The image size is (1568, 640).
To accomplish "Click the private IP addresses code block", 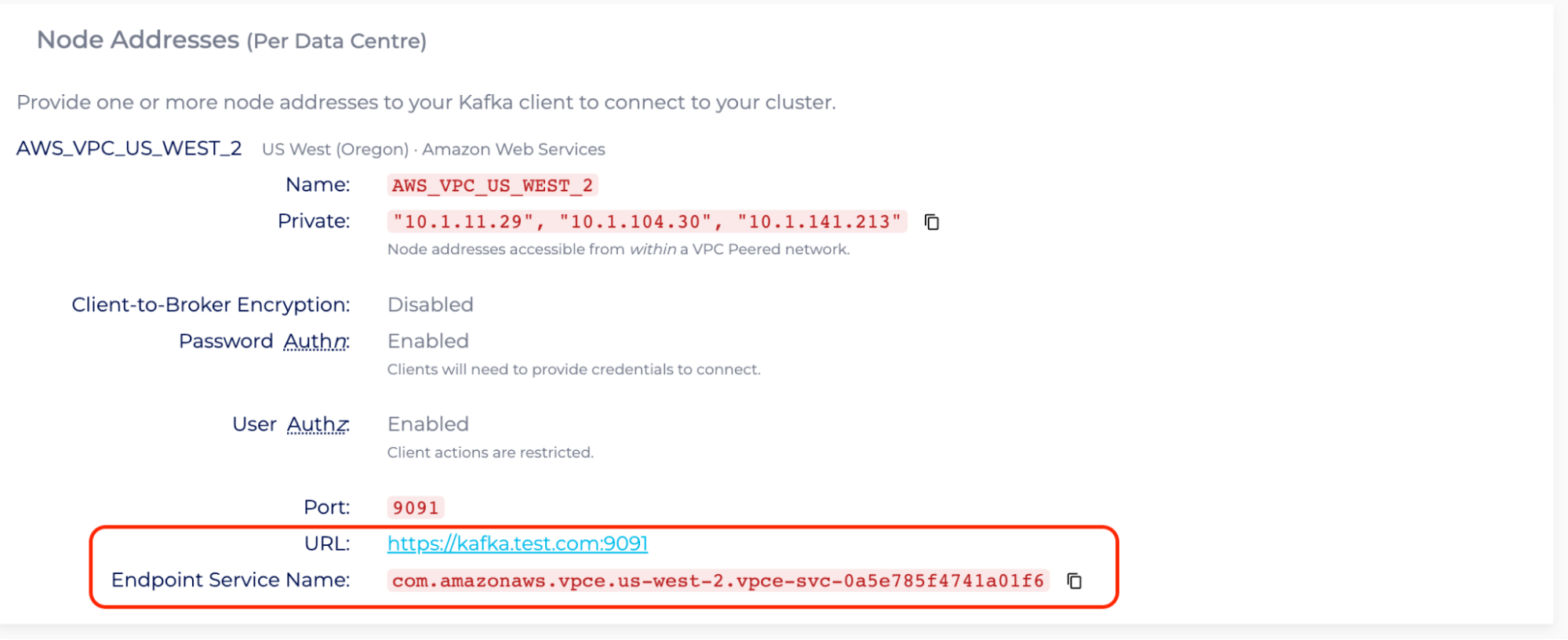I will [646, 222].
